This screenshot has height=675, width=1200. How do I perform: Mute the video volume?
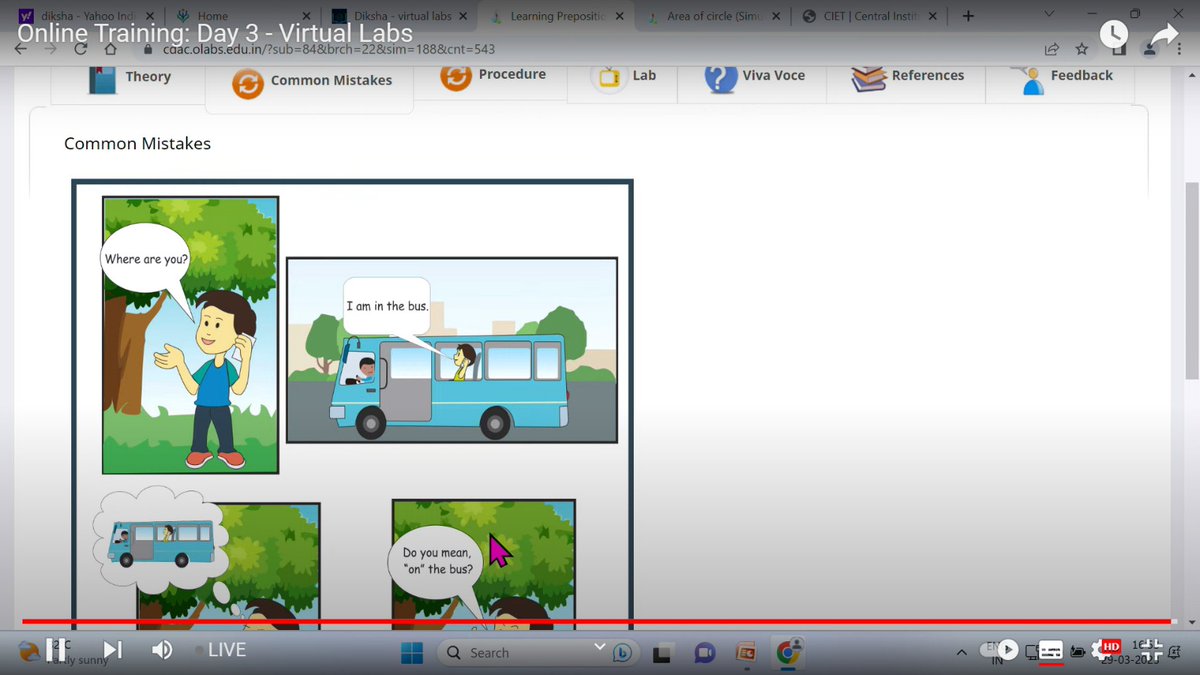(x=162, y=649)
